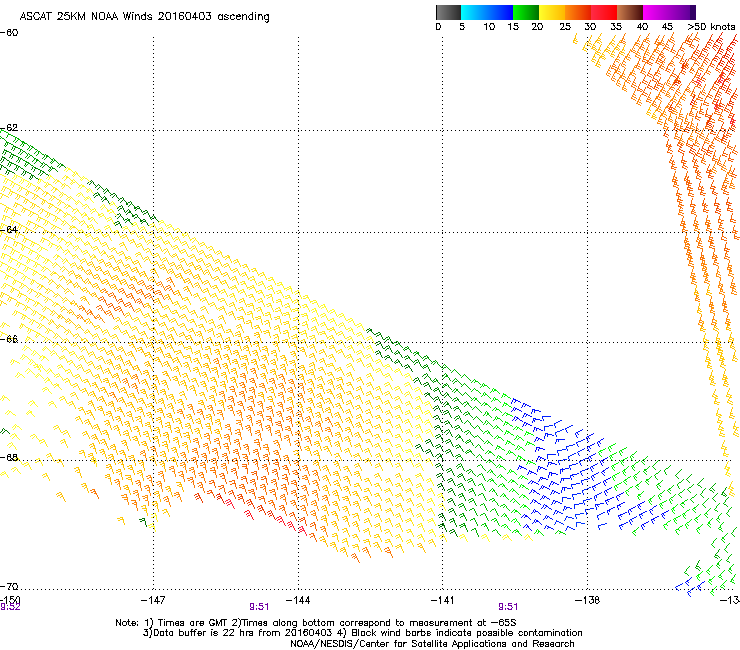Click the -138 longitude label

[x=587, y=600]
